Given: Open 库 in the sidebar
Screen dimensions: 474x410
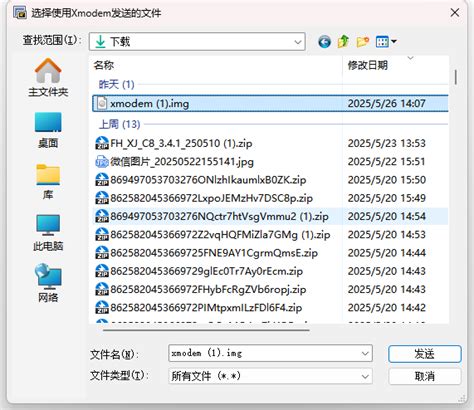Looking at the screenshot, I should [48, 182].
